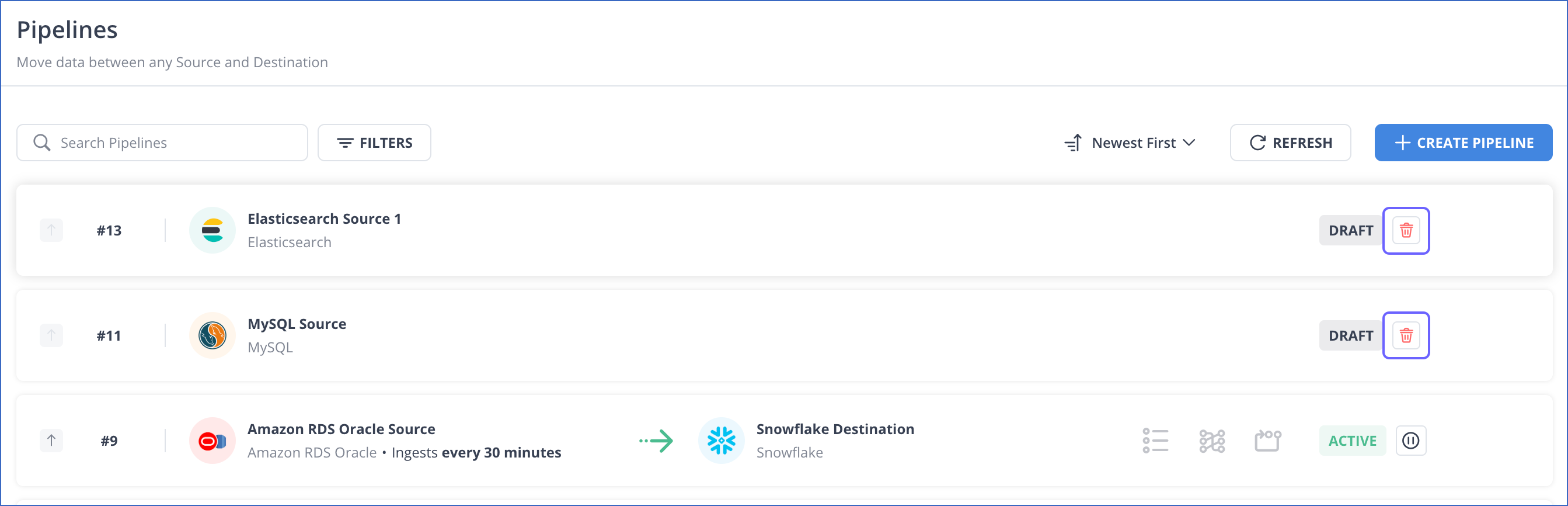Image resolution: width=1568 pixels, height=506 pixels.
Task: Pause the Amazon RDS Oracle pipeline
Action: [x=1410, y=440]
